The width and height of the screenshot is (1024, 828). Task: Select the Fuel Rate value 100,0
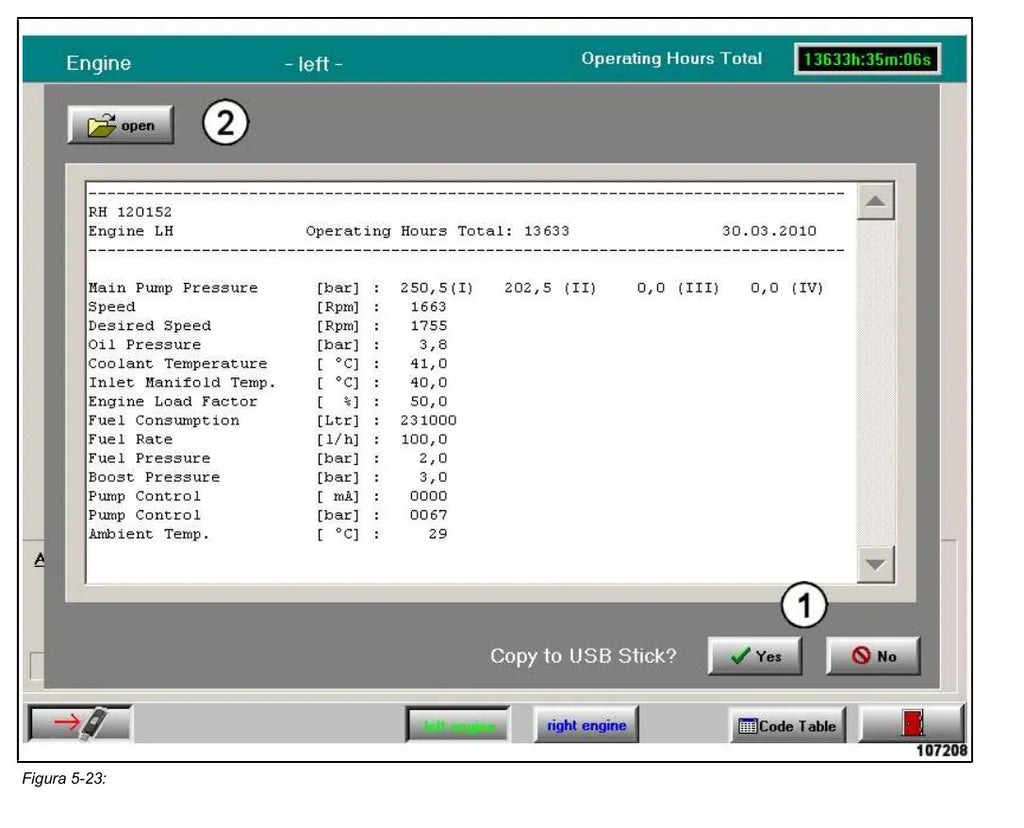[424, 439]
